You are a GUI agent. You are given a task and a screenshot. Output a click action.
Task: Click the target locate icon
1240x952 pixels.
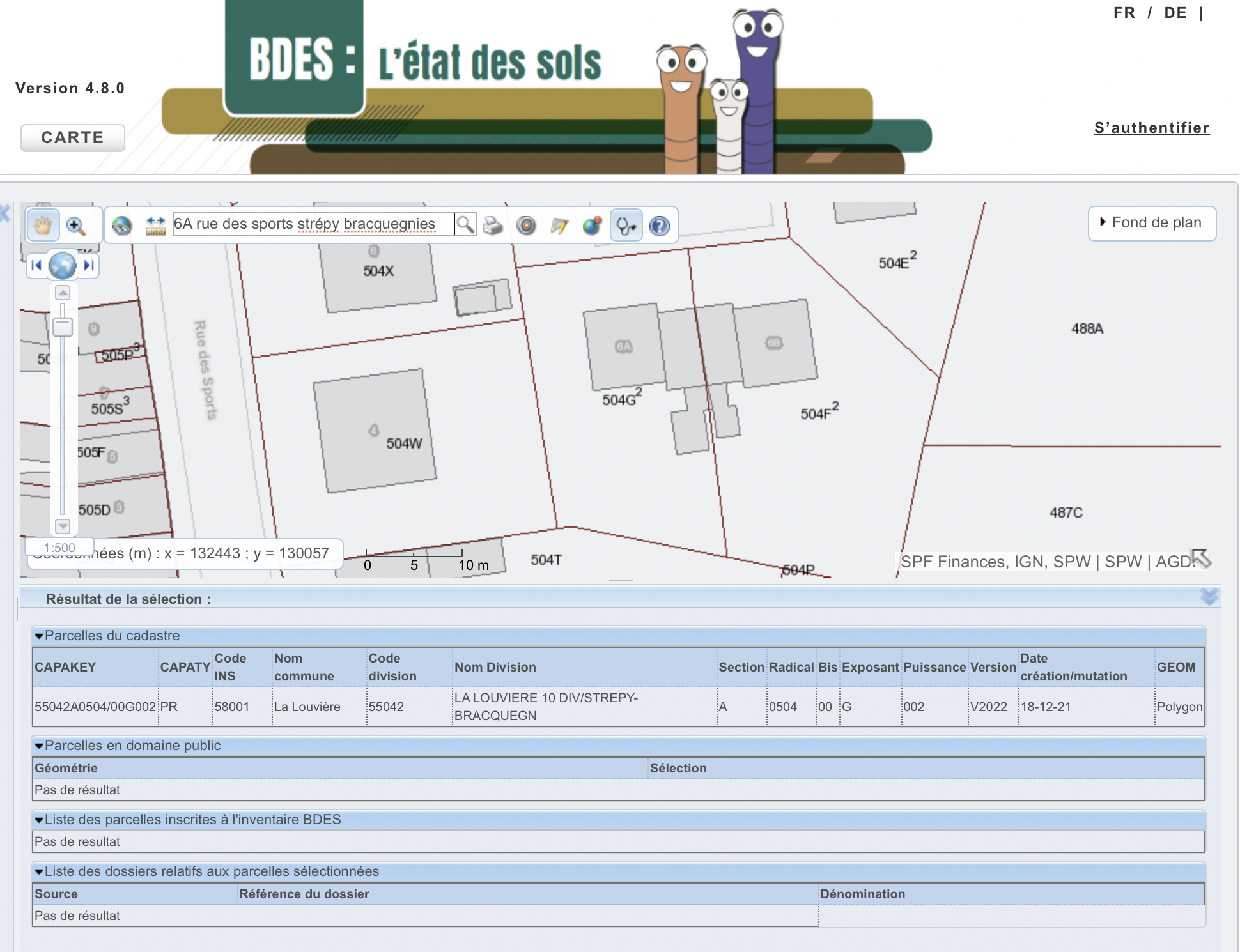click(x=526, y=226)
